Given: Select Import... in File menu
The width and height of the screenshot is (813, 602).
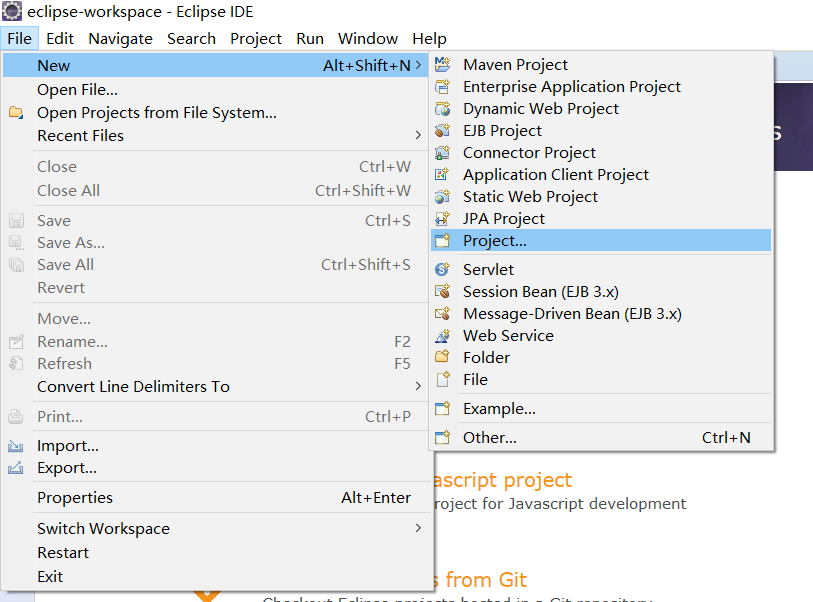Looking at the screenshot, I should tap(215, 446).
